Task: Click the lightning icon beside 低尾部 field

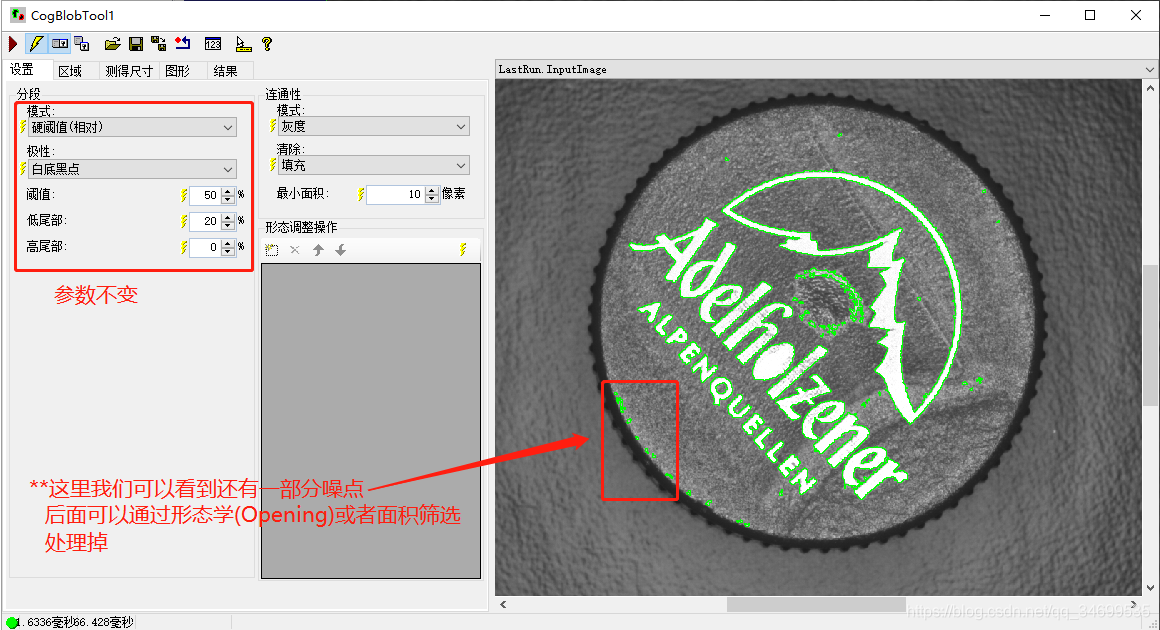Action: coord(183,221)
